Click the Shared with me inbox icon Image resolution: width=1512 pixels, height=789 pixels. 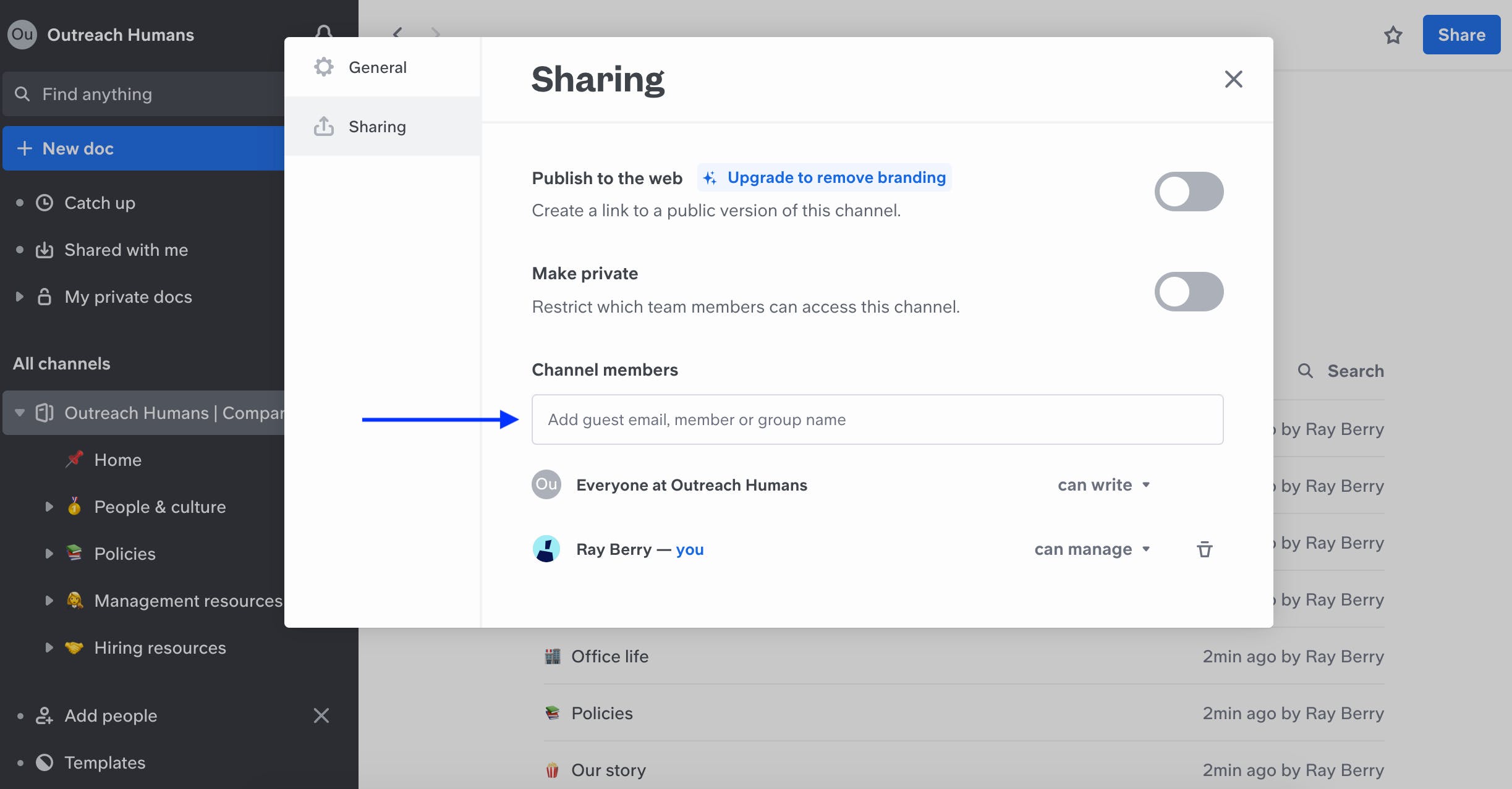click(45, 250)
